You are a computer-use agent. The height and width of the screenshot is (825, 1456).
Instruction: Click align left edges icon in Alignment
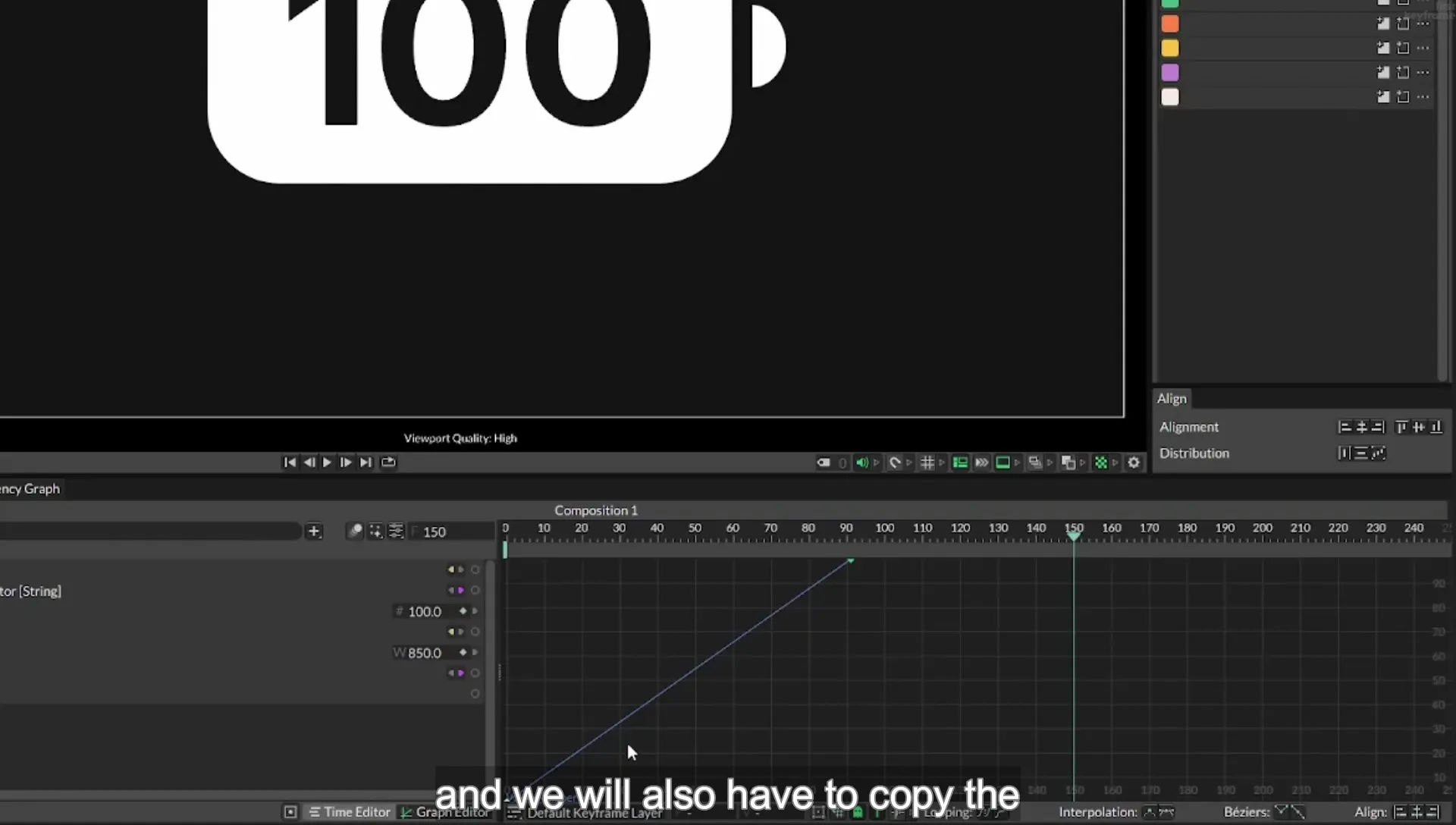click(1345, 428)
